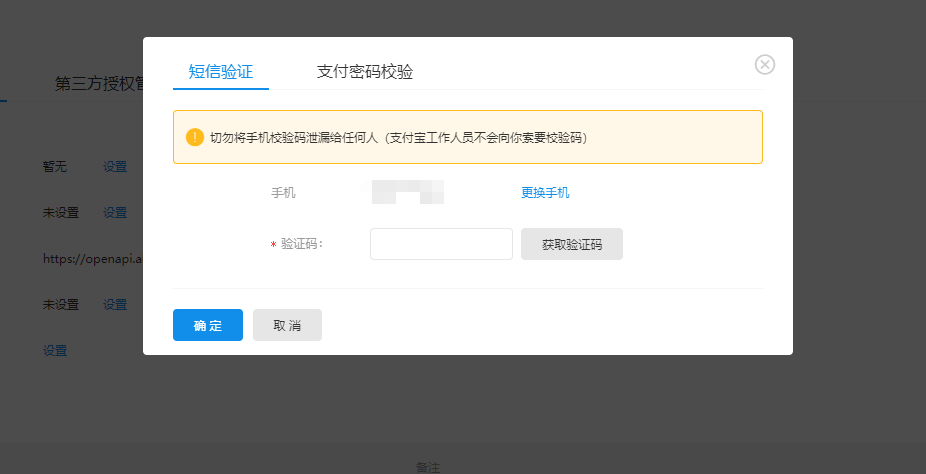Click 设置 beside 未设置 above the openapi URL
Viewport: 926px width, 474px height.
click(x=115, y=213)
